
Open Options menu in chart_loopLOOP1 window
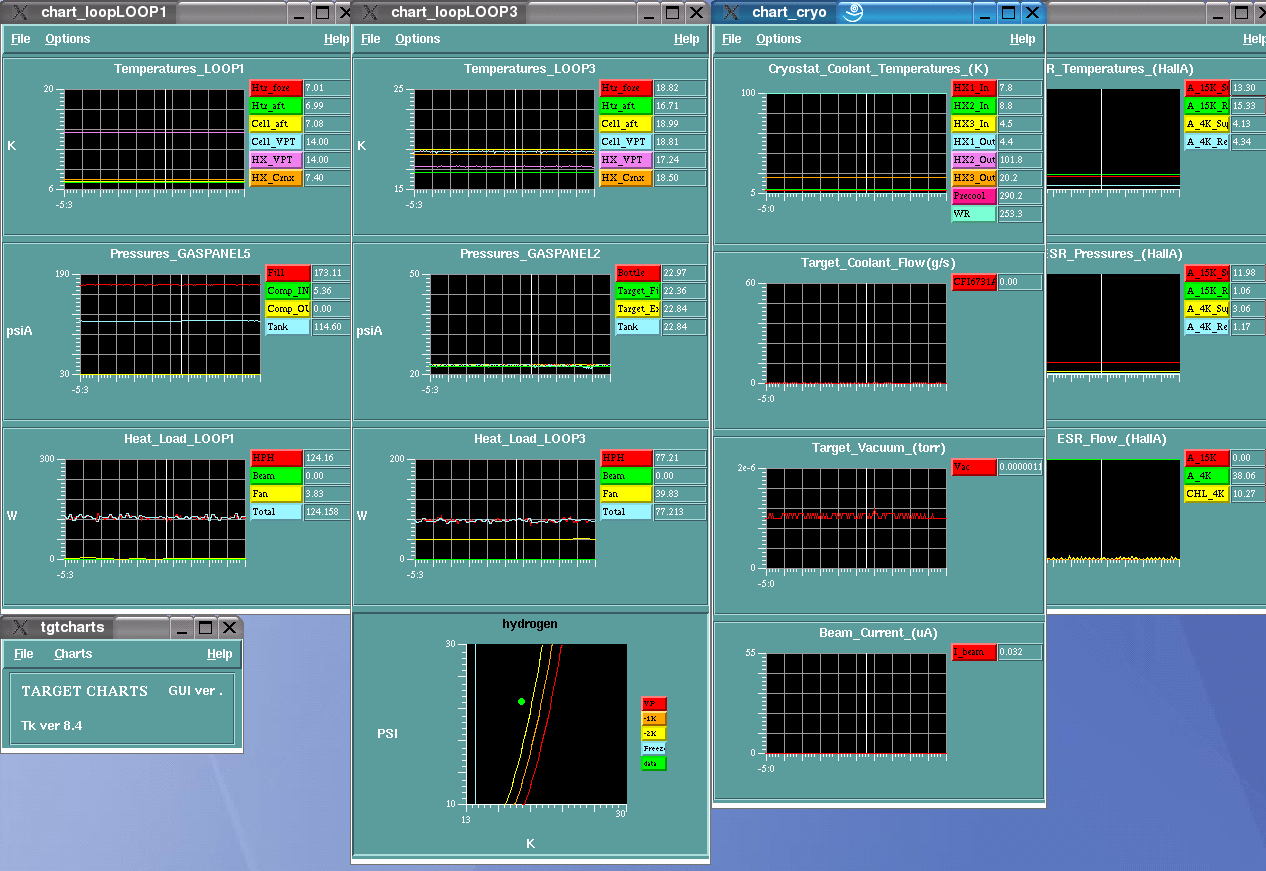click(68, 39)
